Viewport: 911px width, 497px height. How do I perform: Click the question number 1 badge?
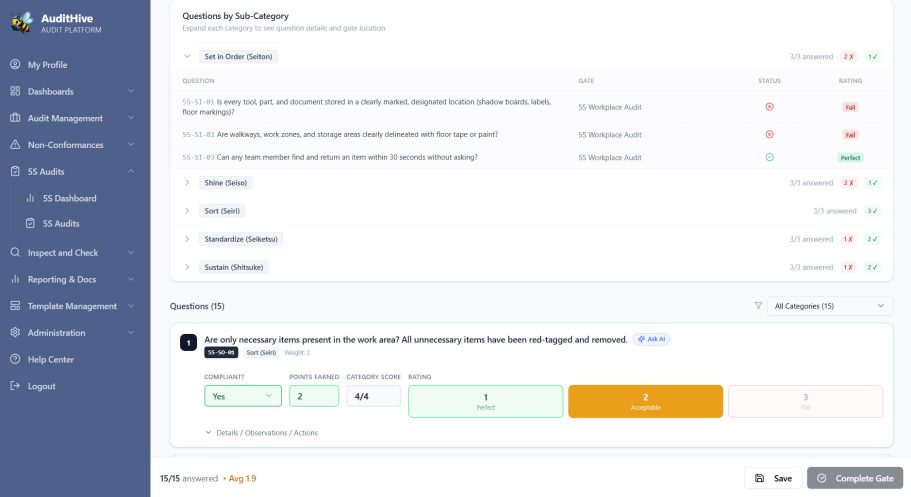[x=188, y=342]
